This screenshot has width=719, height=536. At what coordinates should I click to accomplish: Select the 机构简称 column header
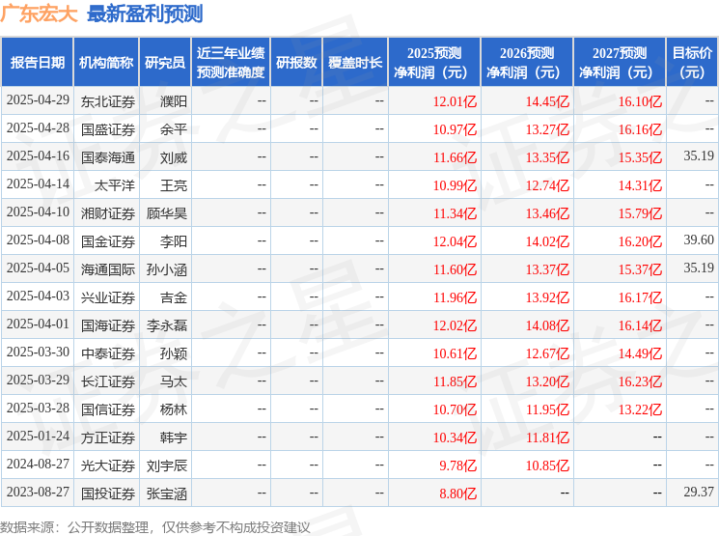pyautogui.click(x=106, y=62)
